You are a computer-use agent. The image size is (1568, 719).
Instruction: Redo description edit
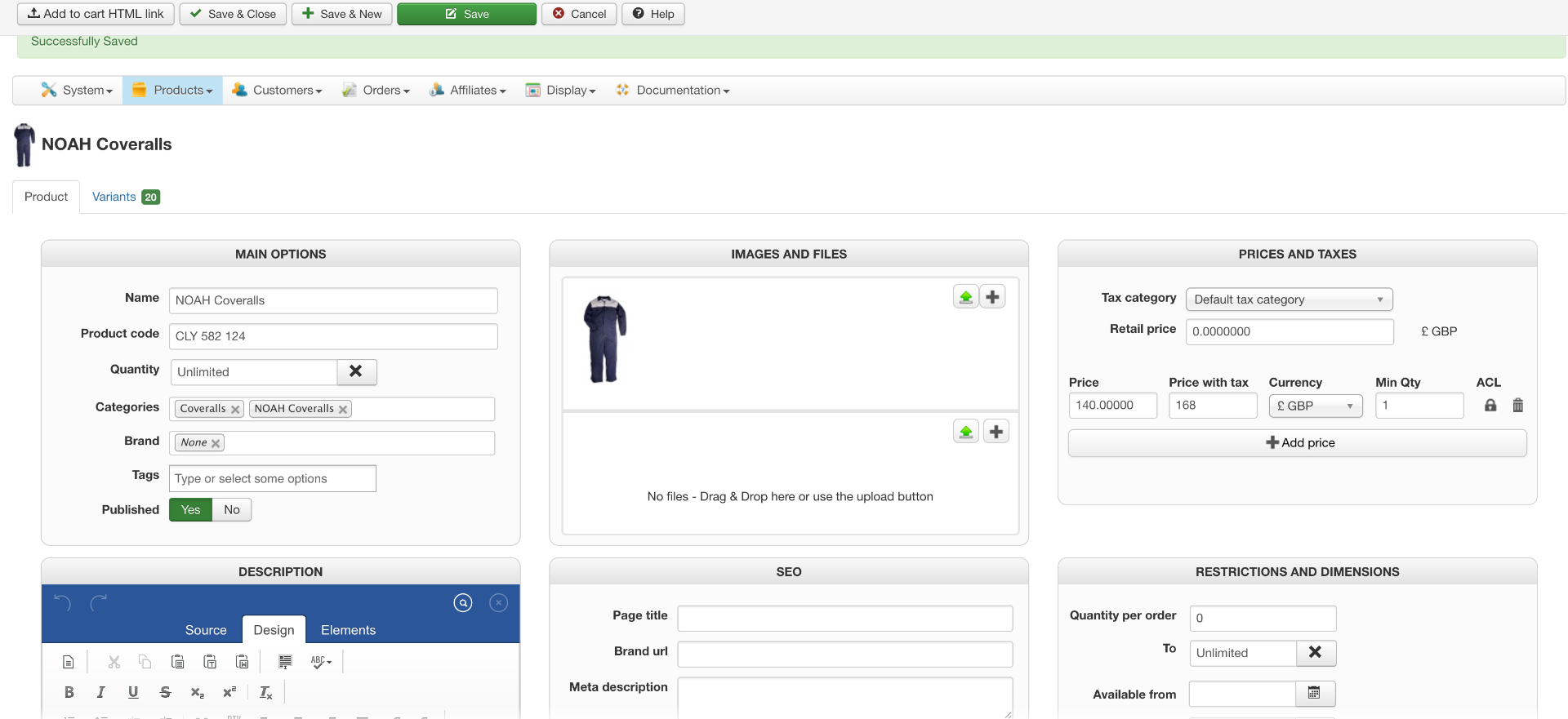99,603
